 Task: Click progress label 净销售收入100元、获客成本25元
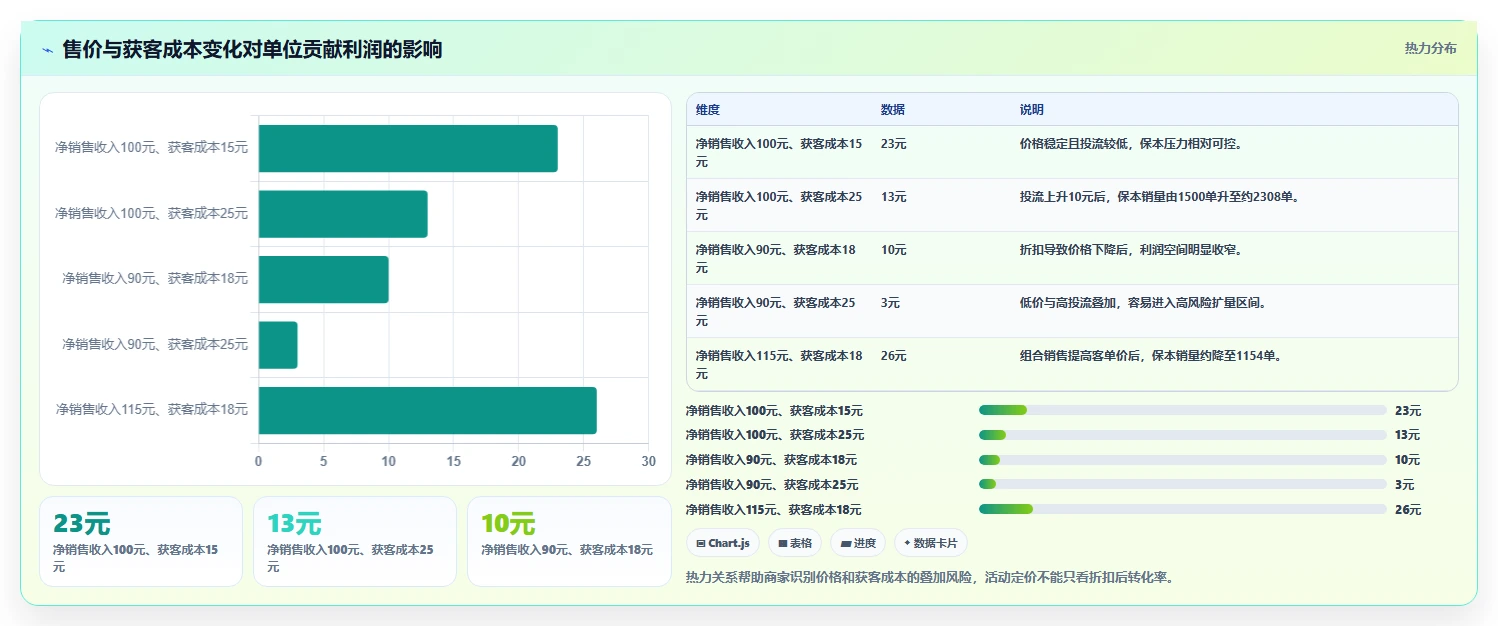click(775, 435)
